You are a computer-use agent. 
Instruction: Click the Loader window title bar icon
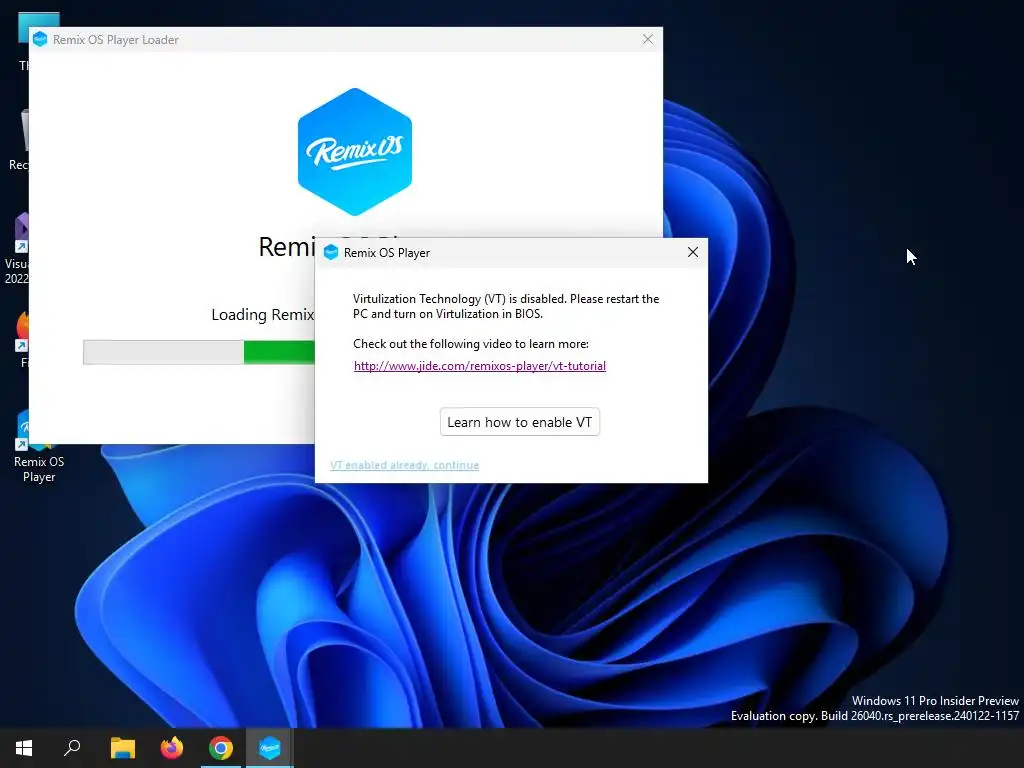coord(40,39)
